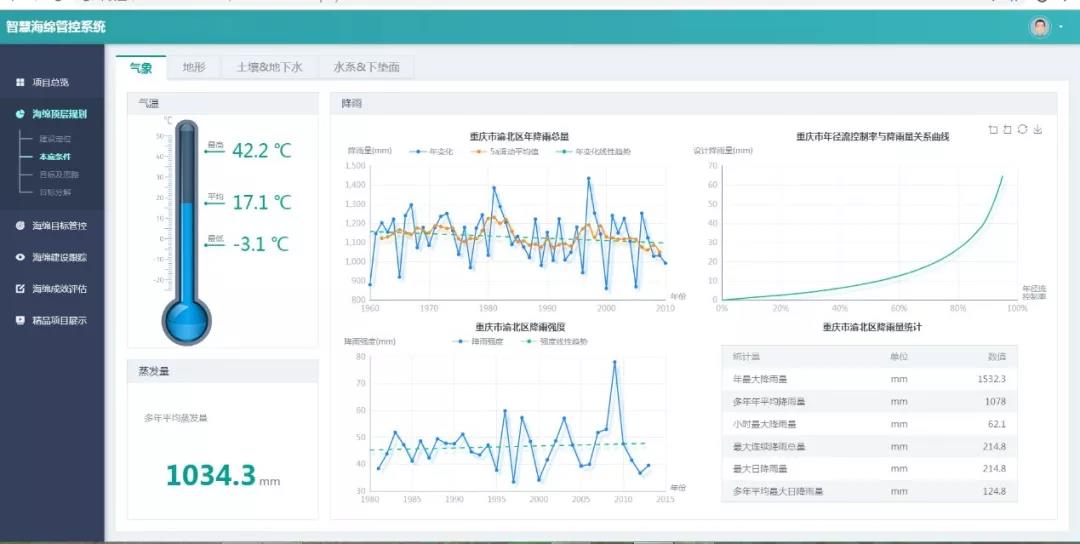Click the end point of the runoff control curve
1080x544 pixels.
[x=1002, y=177]
